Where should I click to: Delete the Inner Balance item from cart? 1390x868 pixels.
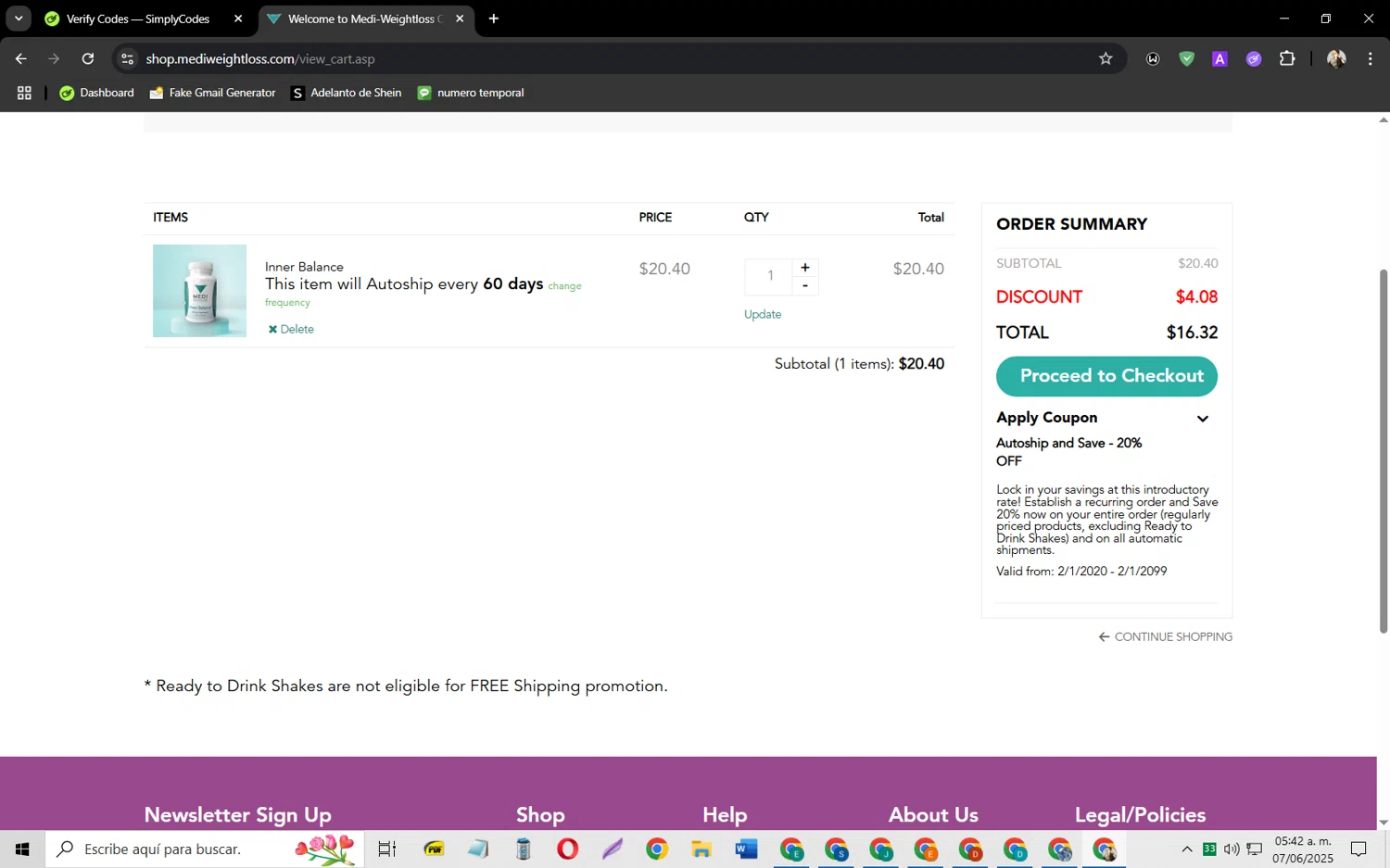(x=291, y=329)
